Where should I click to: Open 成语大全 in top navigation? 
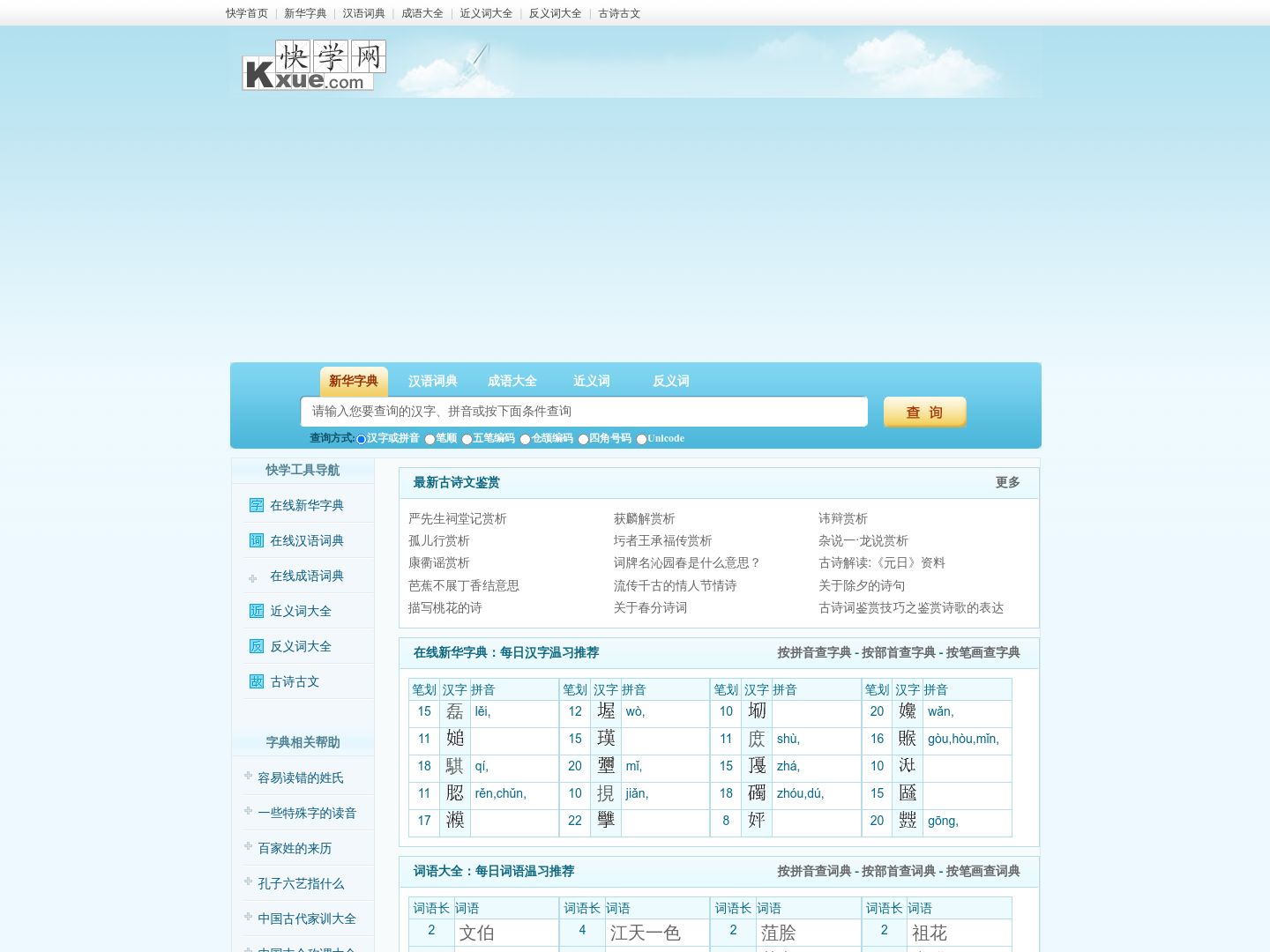(422, 13)
